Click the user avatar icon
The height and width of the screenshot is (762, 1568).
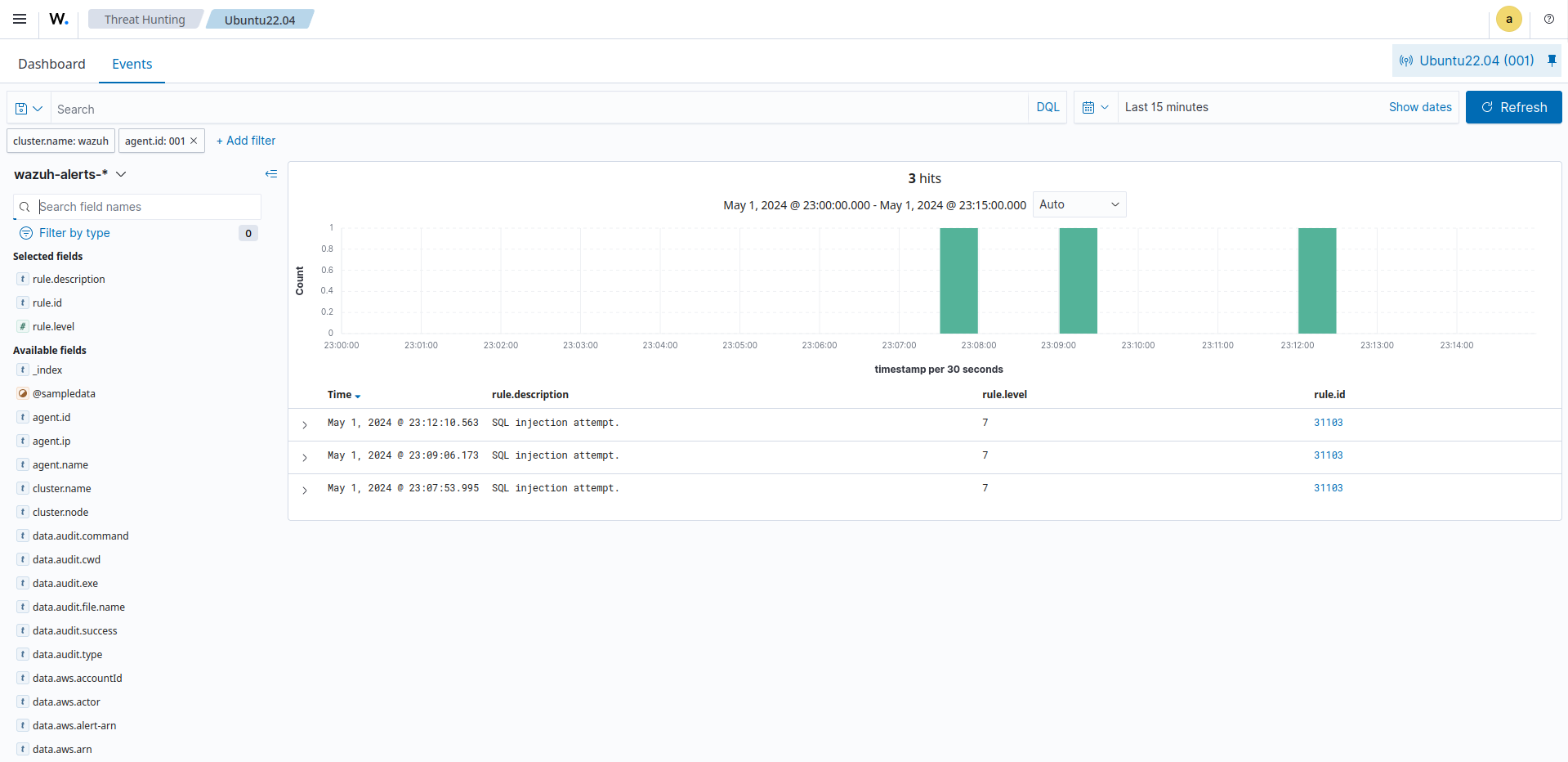tap(1508, 19)
